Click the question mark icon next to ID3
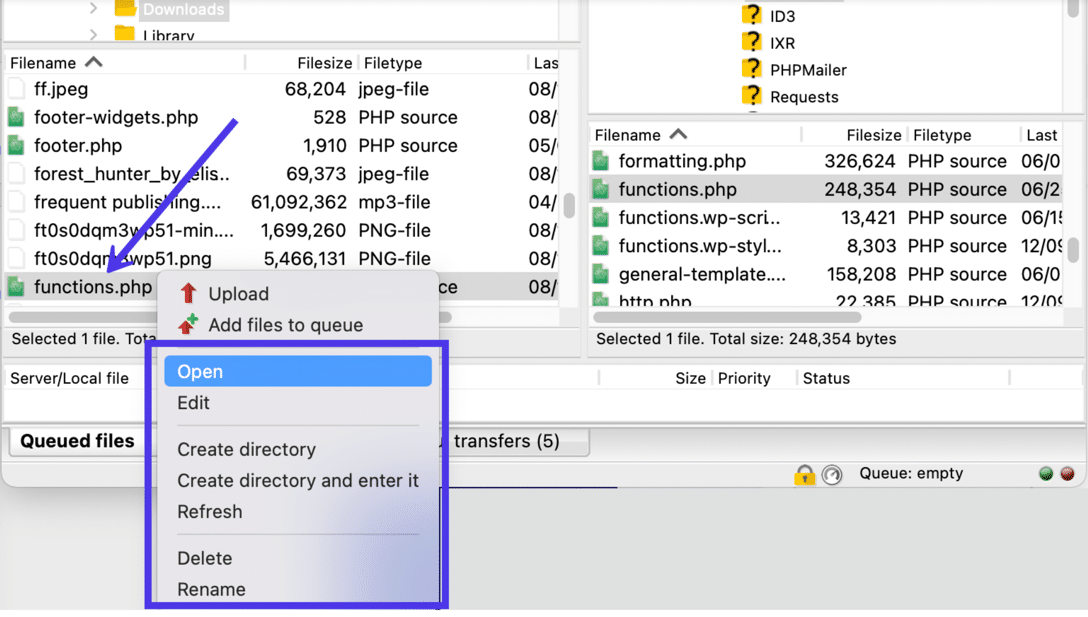 pyautogui.click(x=753, y=15)
